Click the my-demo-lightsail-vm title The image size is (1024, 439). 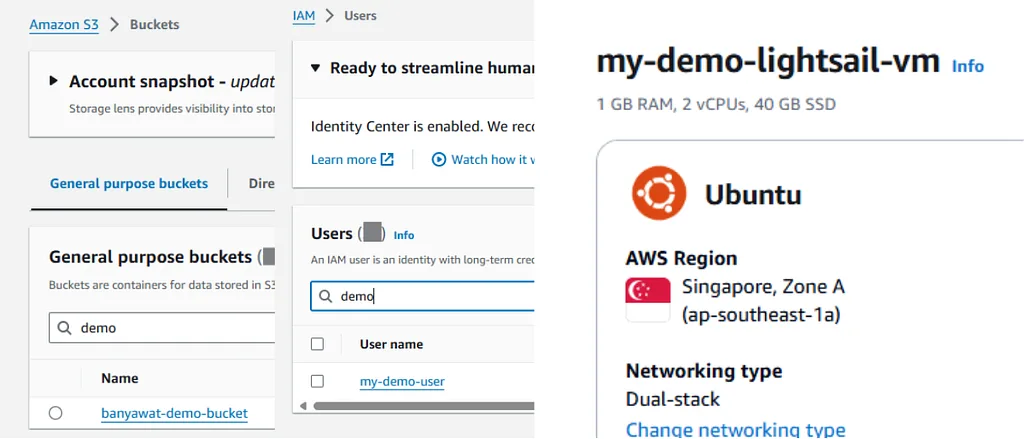click(768, 61)
